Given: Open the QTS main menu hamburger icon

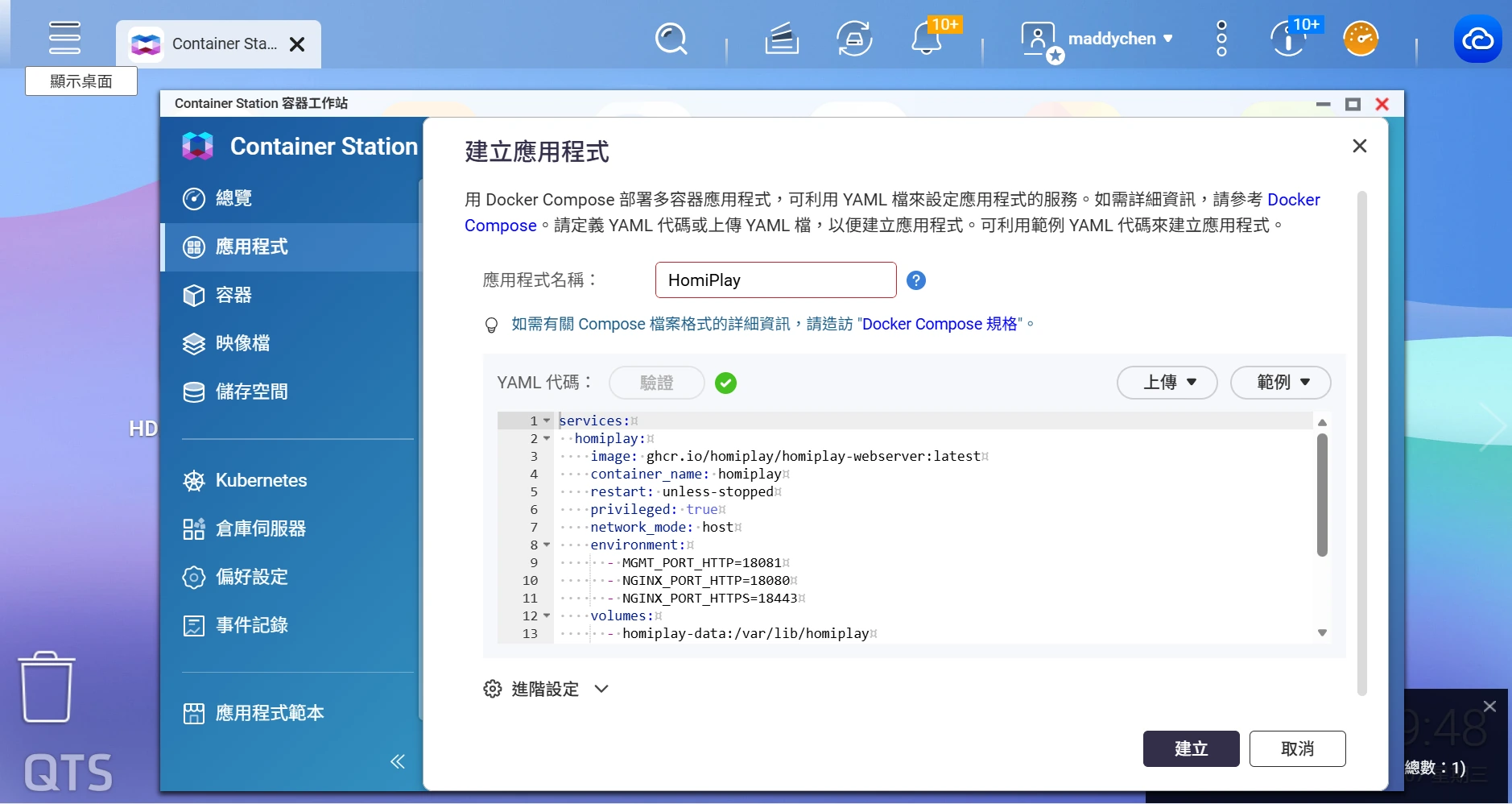Looking at the screenshot, I should 64,38.
